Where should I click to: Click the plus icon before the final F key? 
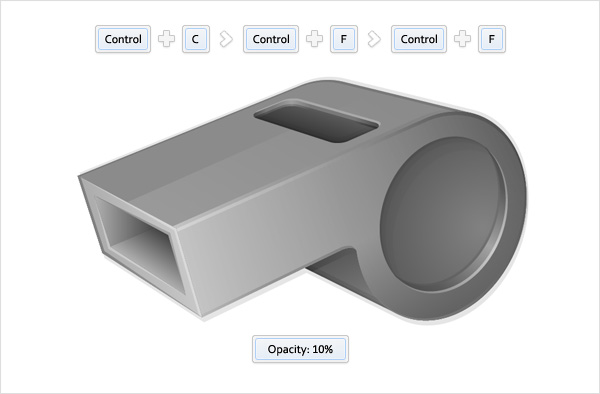463,39
